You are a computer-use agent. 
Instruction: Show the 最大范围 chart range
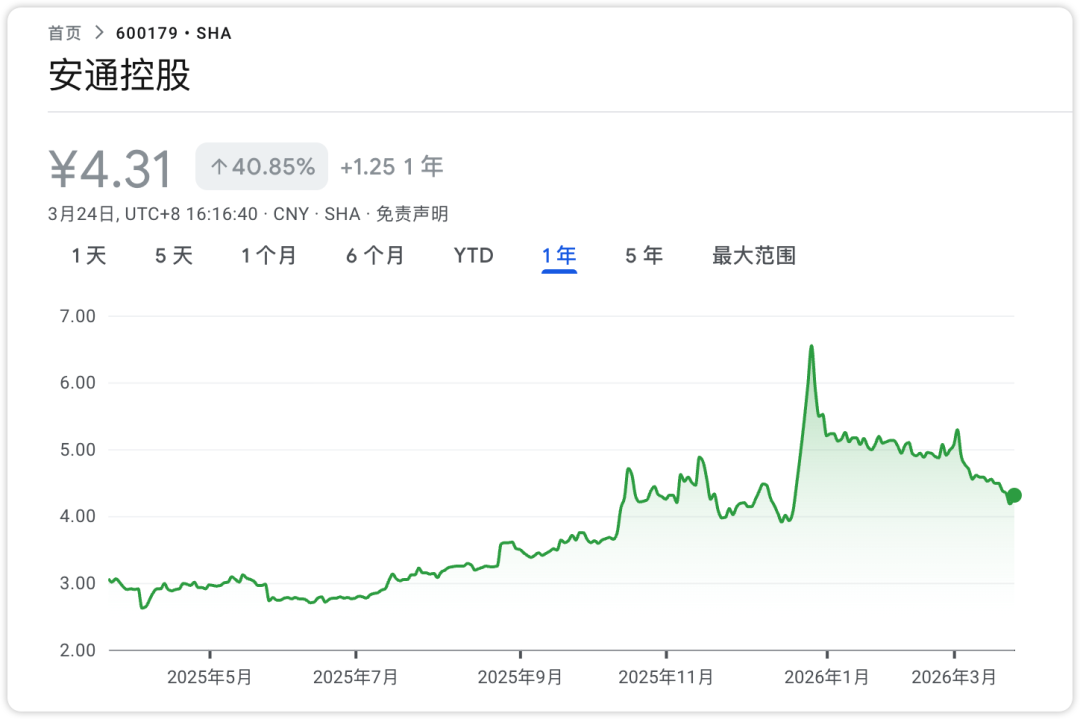pyautogui.click(x=753, y=256)
